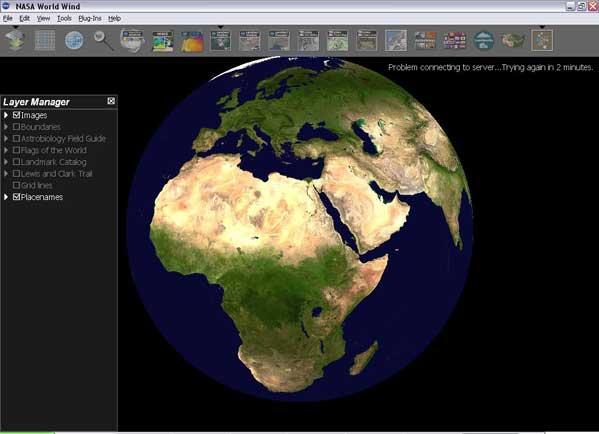599x434 pixels.
Task: Click the Lewis and Clark US map icon
Action: 513,40
